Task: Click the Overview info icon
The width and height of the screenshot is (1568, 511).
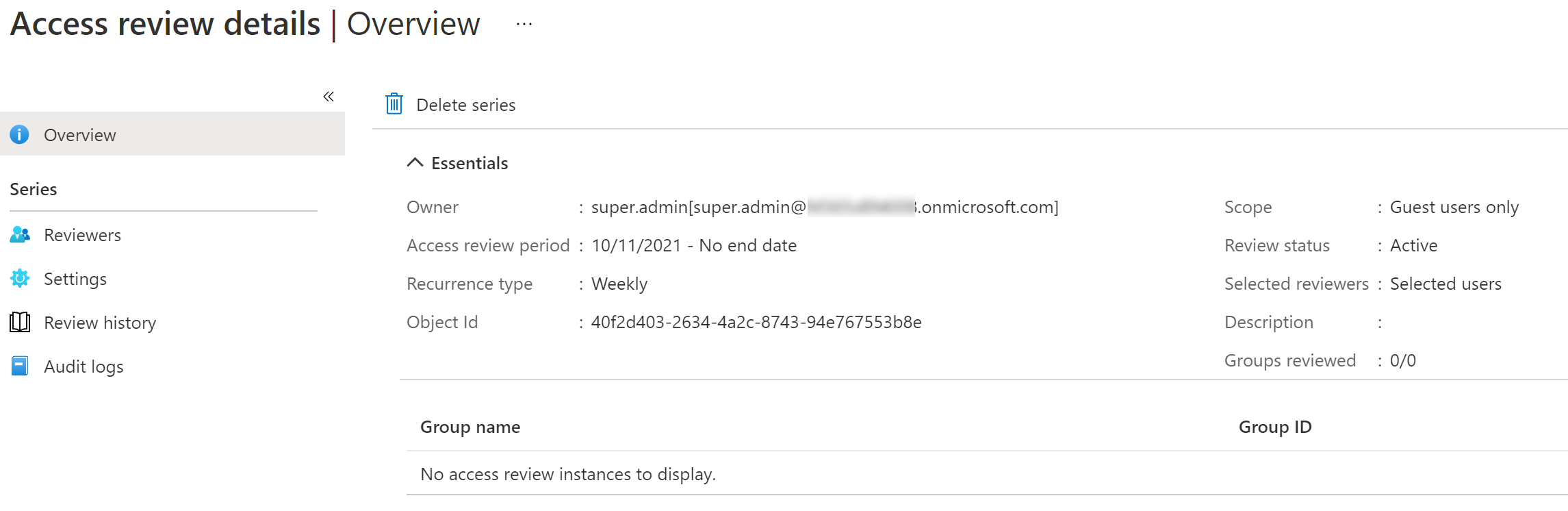Action: (x=20, y=135)
